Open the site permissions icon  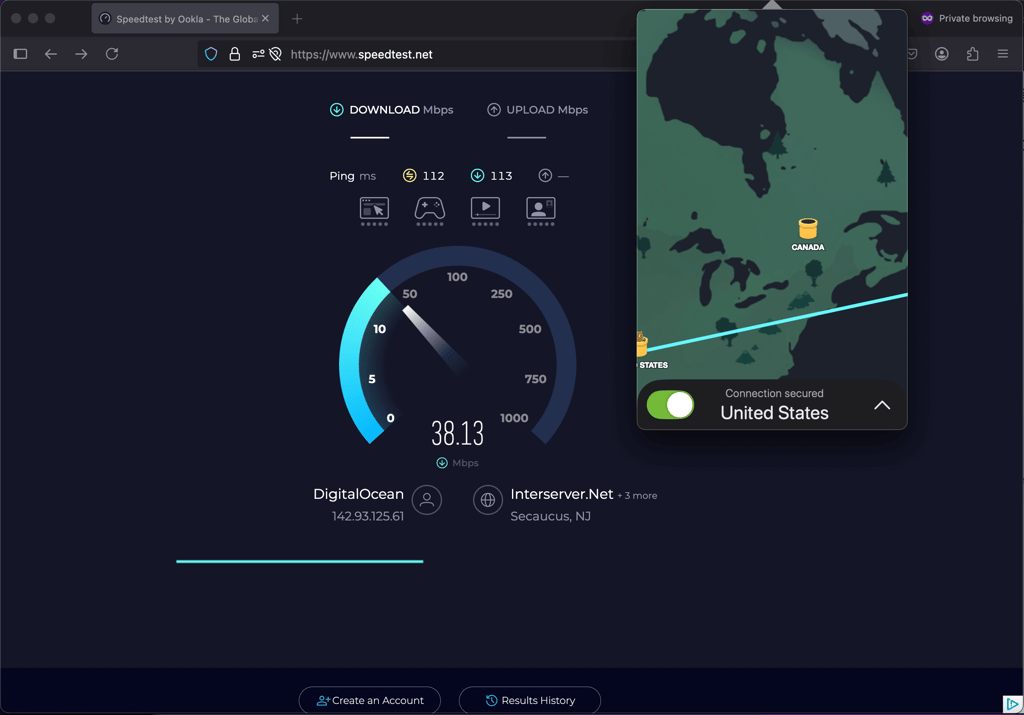(x=259, y=54)
